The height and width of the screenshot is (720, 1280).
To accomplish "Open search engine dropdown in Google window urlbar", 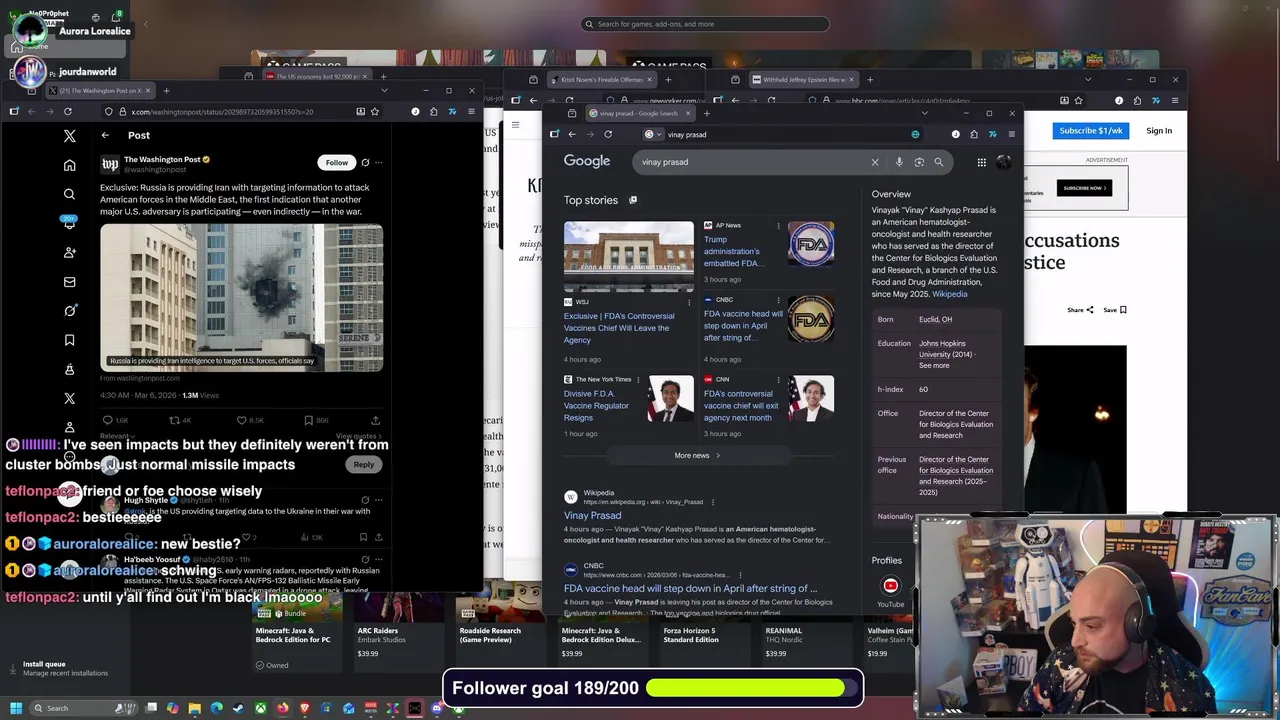I will pyautogui.click(x=653, y=134).
